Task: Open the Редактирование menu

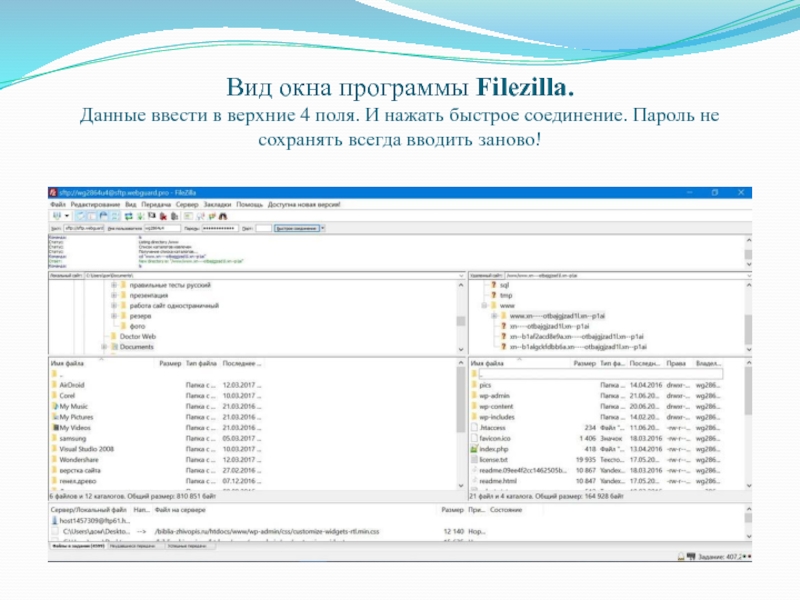Action: pyautogui.click(x=95, y=205)
